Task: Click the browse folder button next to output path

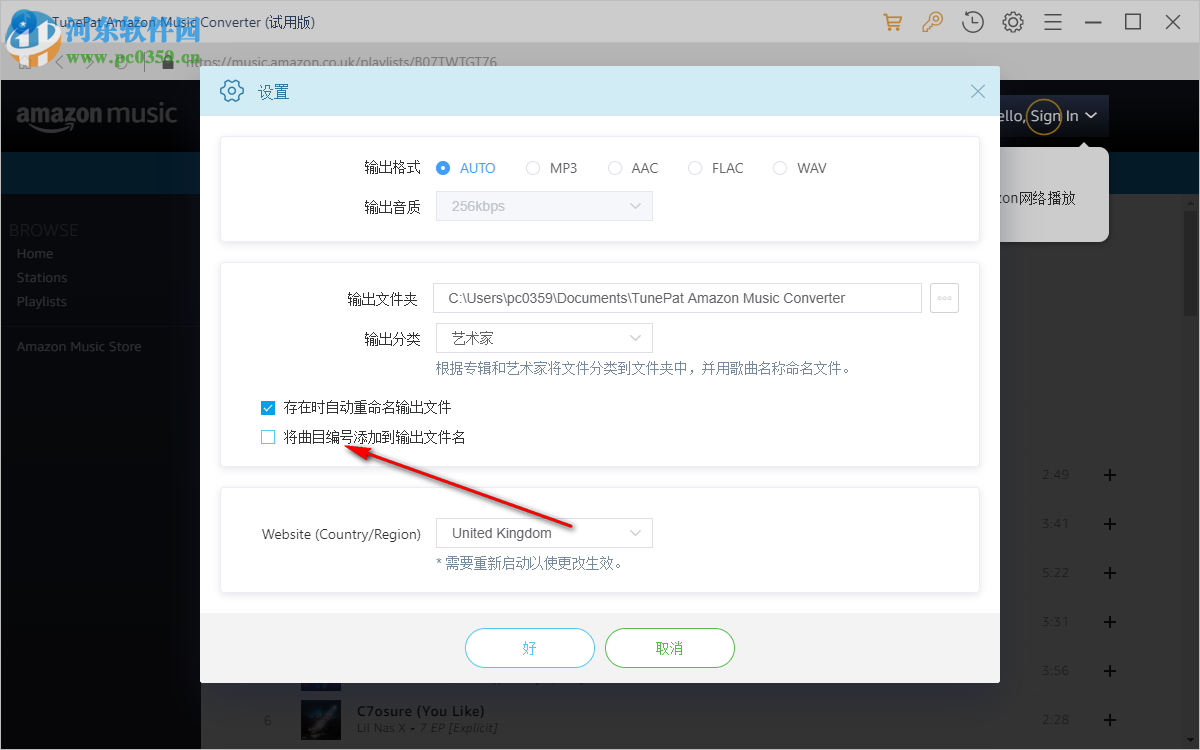Action: click(944, 297)
